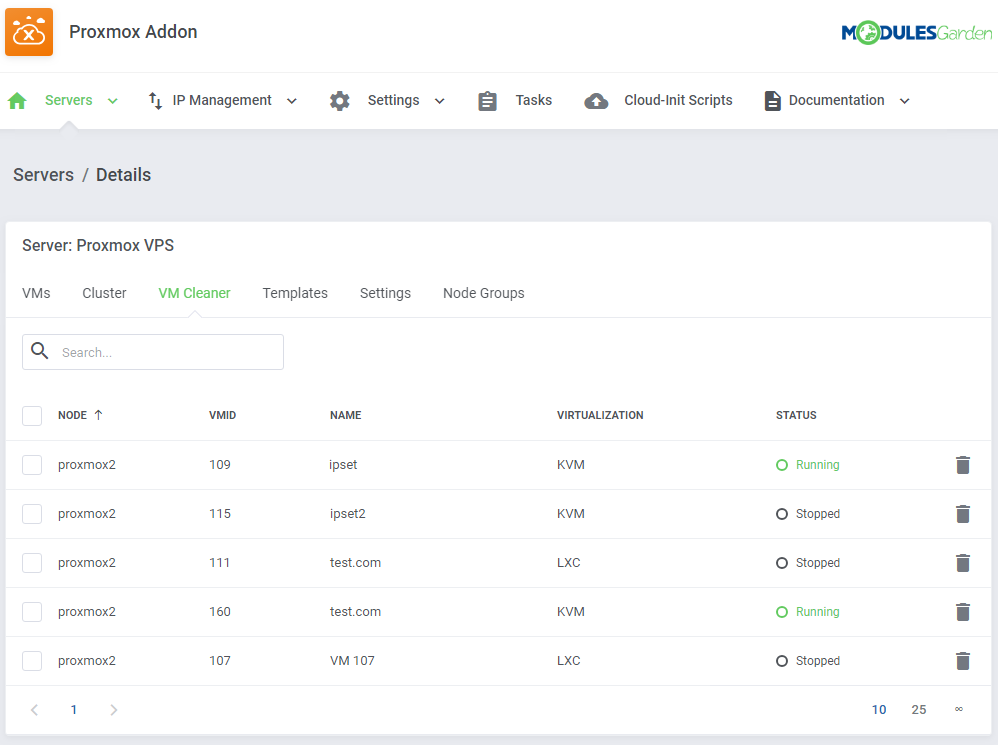Check the row for VMID 107
Viewport: 998px width, 745px height.
pyautogui.click(x=32, y=661)
